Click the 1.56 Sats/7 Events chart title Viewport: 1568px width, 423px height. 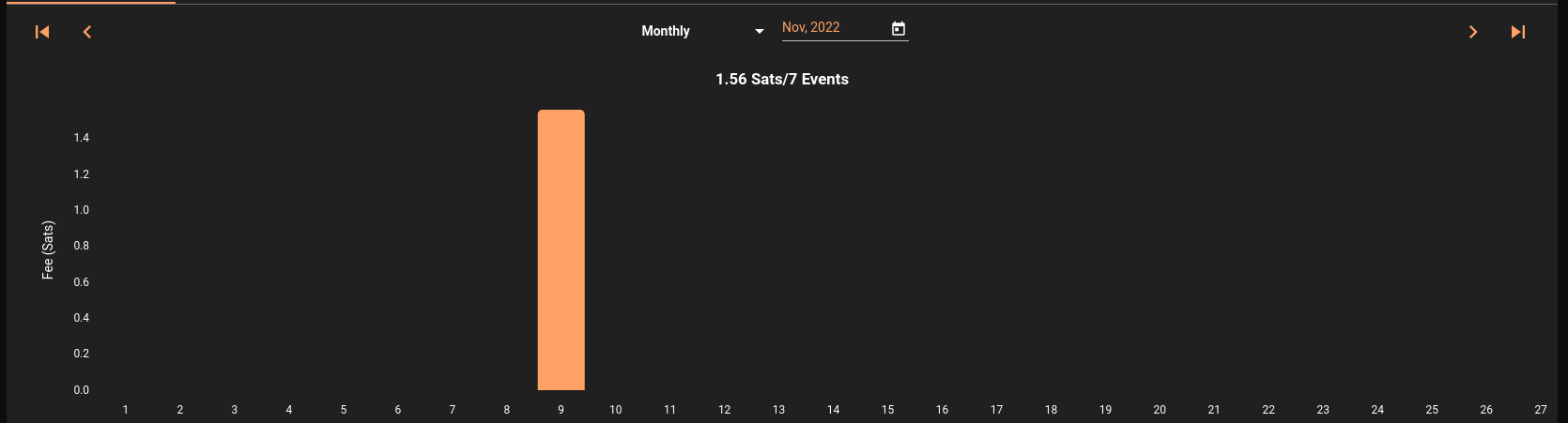point(782,80)
